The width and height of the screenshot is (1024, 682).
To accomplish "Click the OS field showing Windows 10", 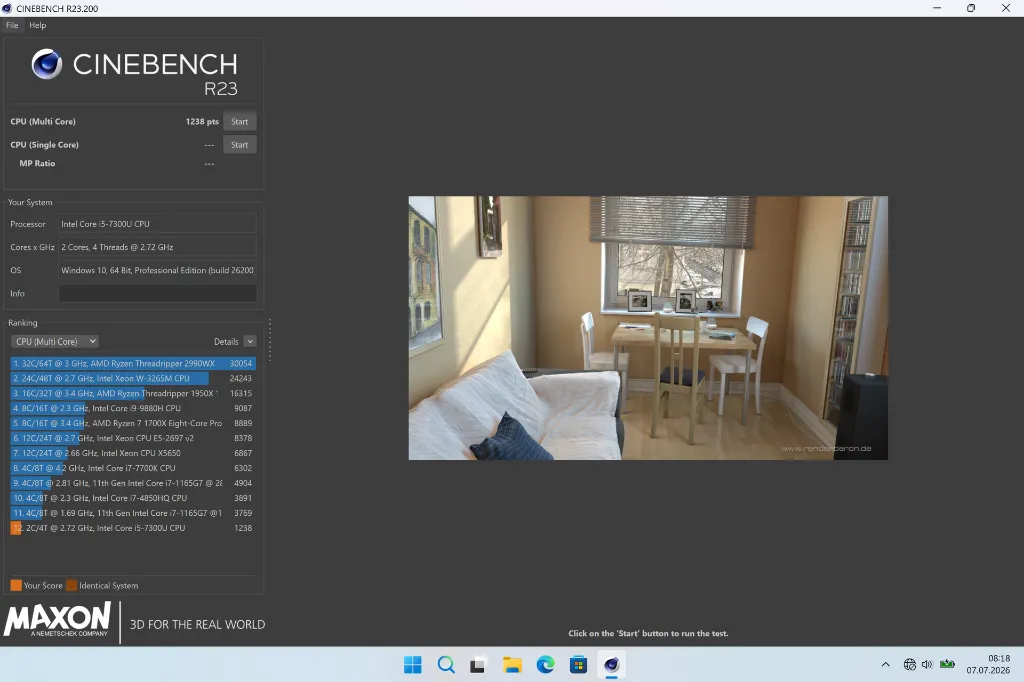I will 157,270.
